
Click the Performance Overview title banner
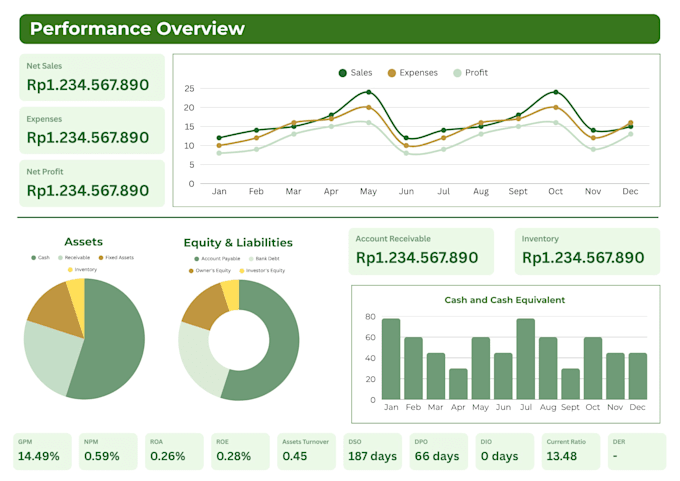coord(340,29)
